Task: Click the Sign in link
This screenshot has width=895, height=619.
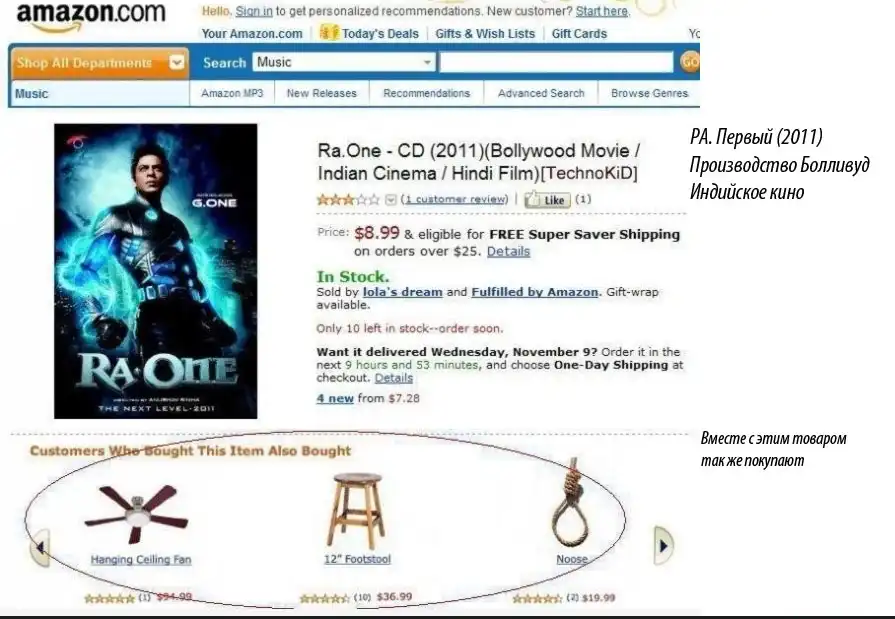Action: (254, 11)
